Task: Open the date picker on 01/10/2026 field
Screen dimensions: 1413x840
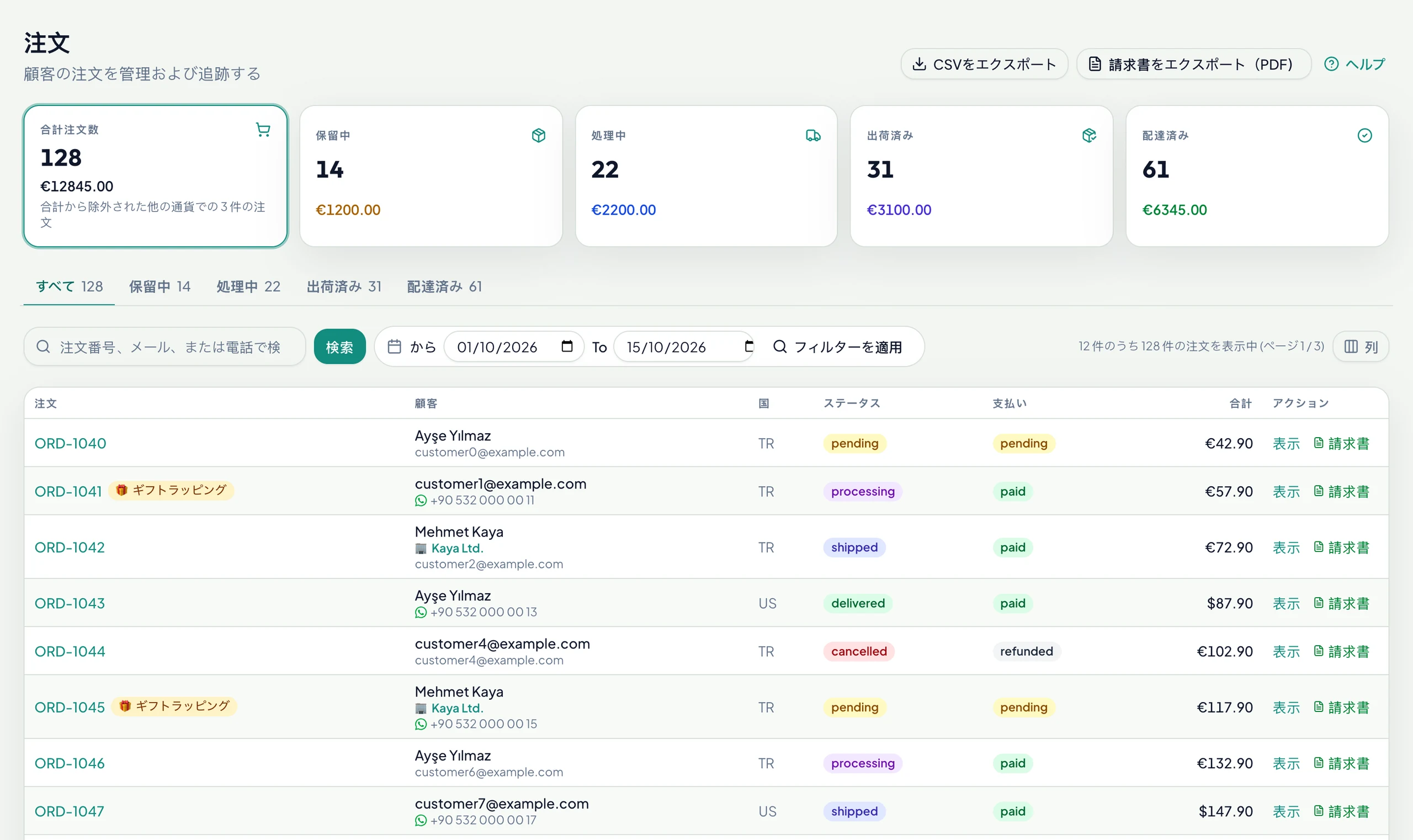Action: (567, 346)
